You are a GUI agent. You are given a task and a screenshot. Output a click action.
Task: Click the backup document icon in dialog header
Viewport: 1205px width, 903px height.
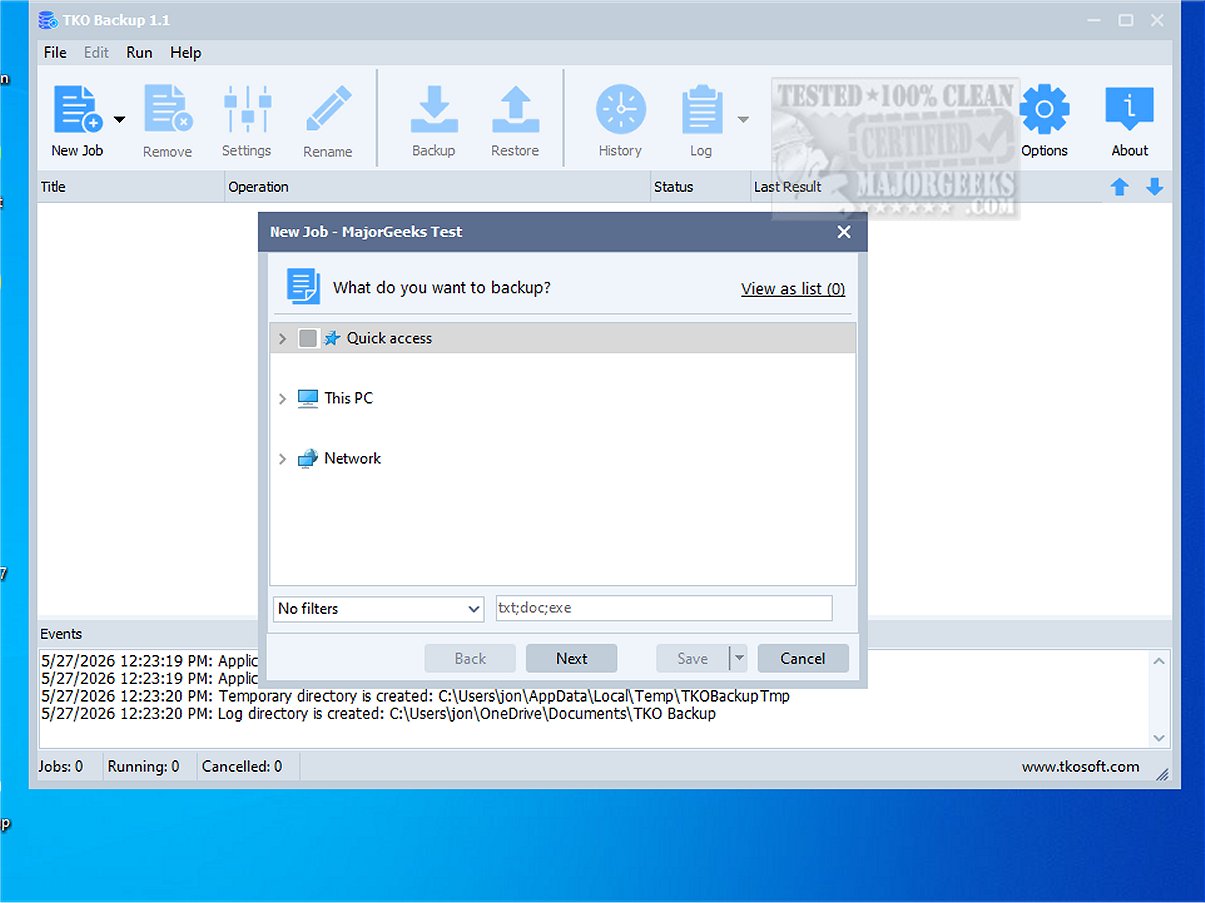tap(303, 286)
